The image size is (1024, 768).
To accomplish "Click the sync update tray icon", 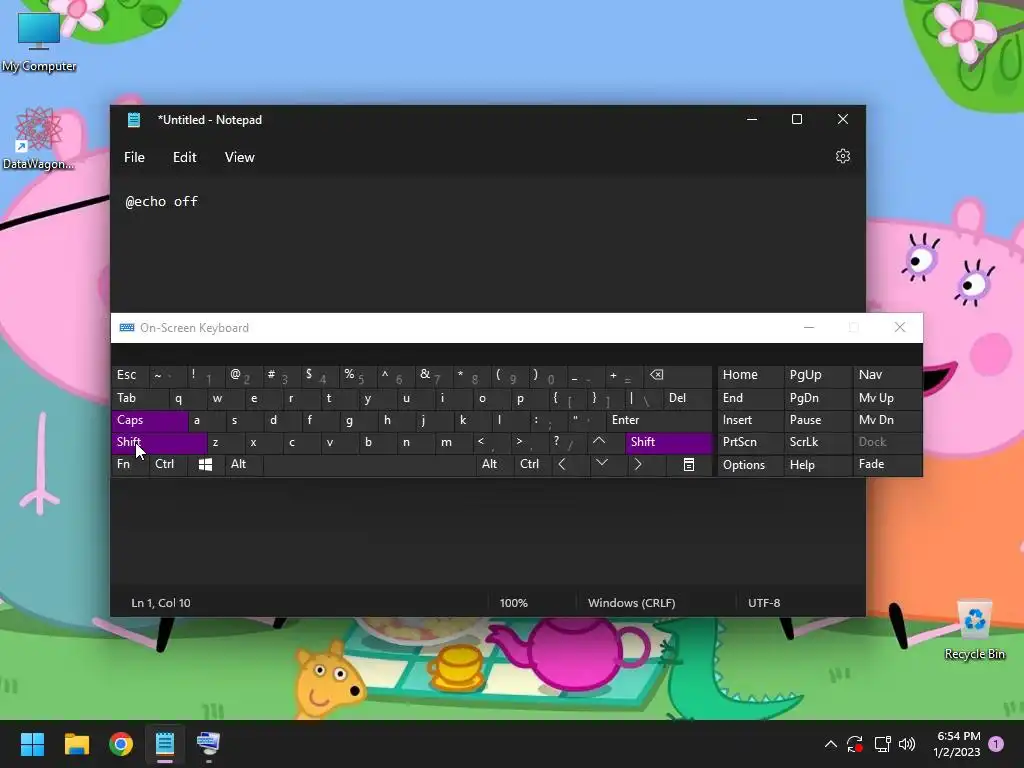I will point(855,744).
